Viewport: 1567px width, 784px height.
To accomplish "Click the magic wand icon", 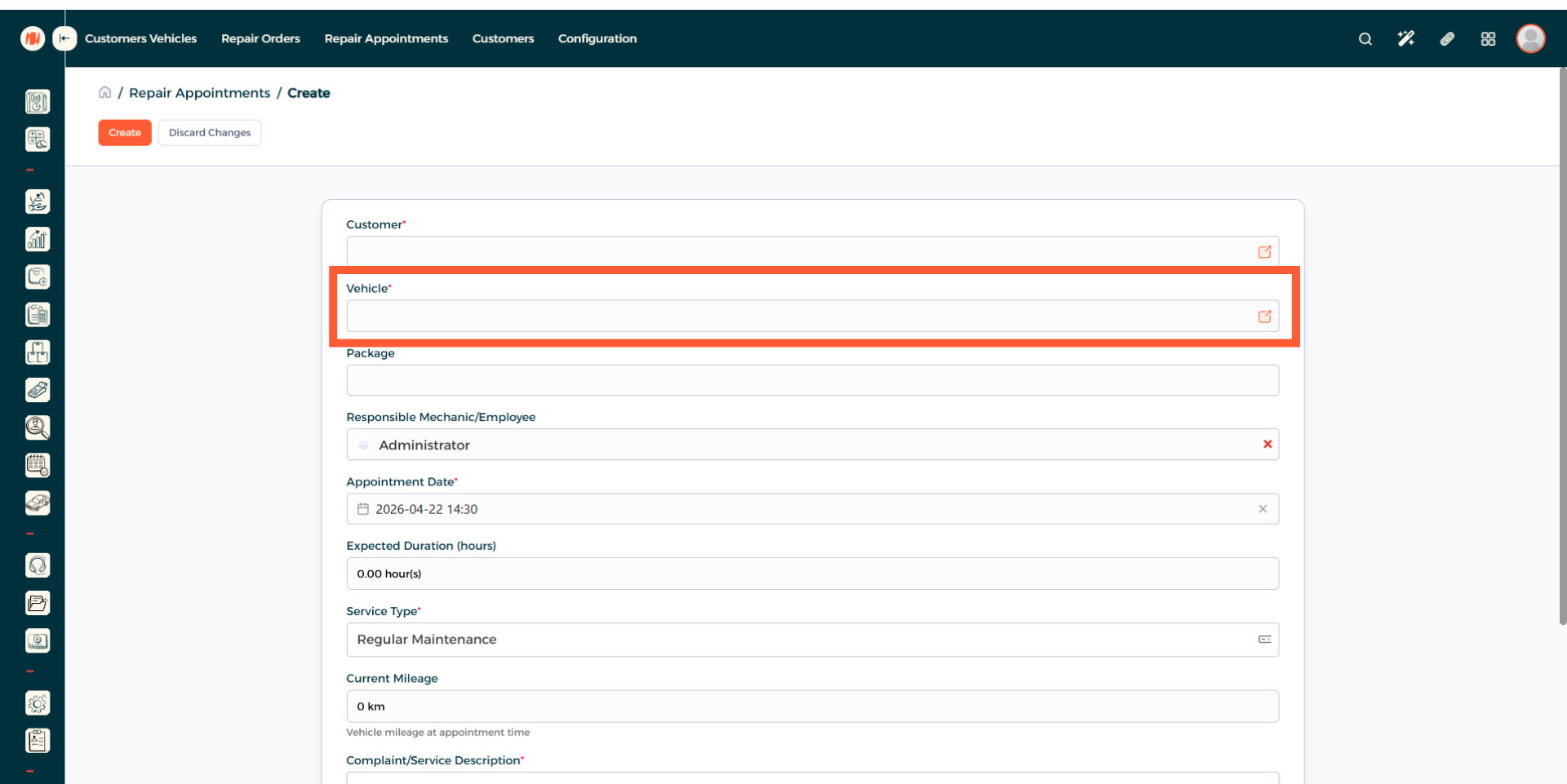I will pyautogui.click(x=1405, y=39).
